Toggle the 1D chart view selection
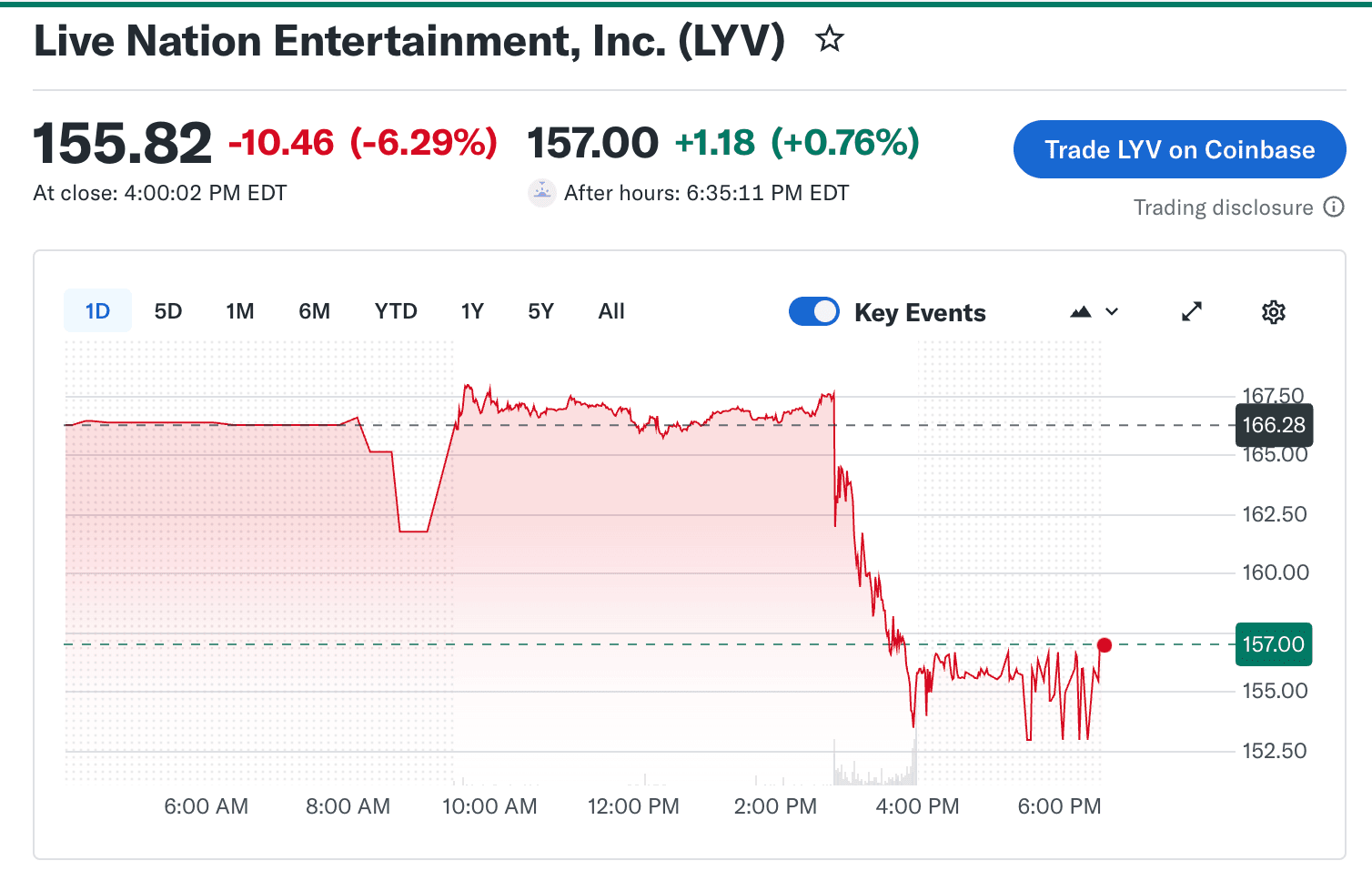1372x881 pixels. pos(96,310)
